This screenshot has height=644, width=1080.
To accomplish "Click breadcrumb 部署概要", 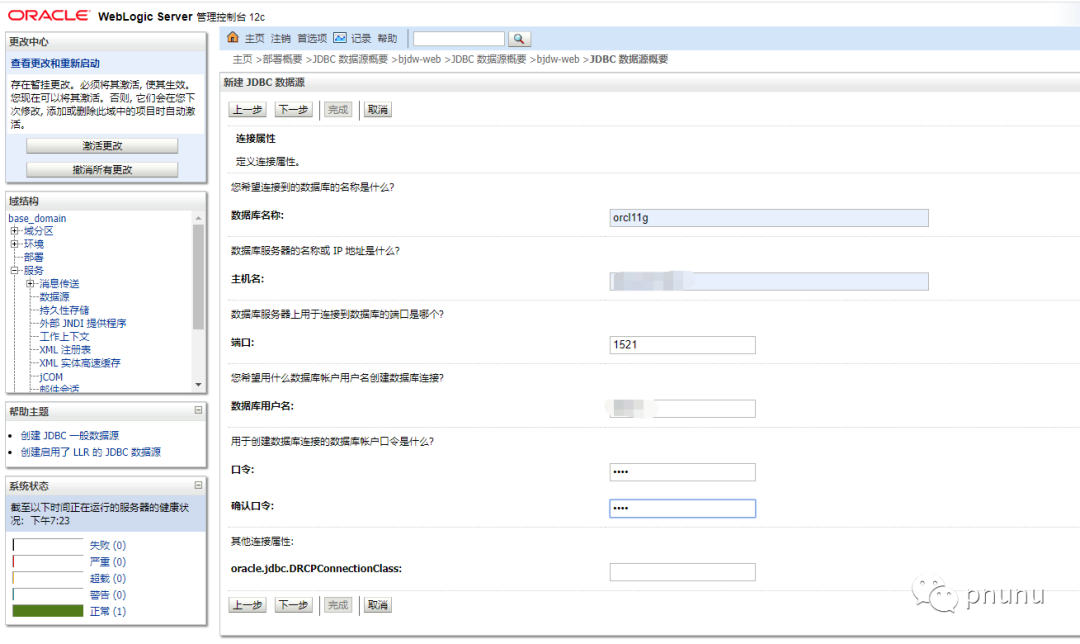I will tap(282, 59).
